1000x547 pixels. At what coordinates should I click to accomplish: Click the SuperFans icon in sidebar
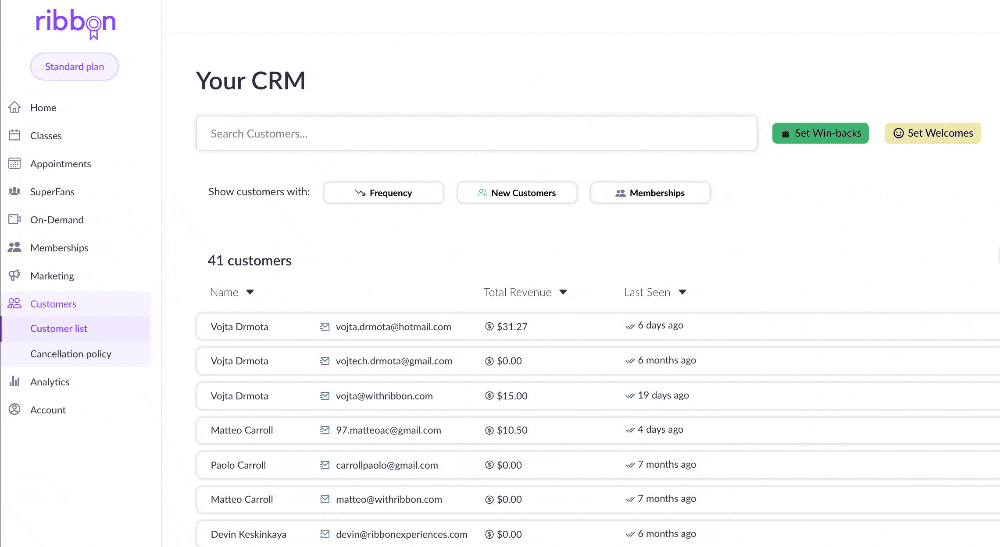(15, 191)
